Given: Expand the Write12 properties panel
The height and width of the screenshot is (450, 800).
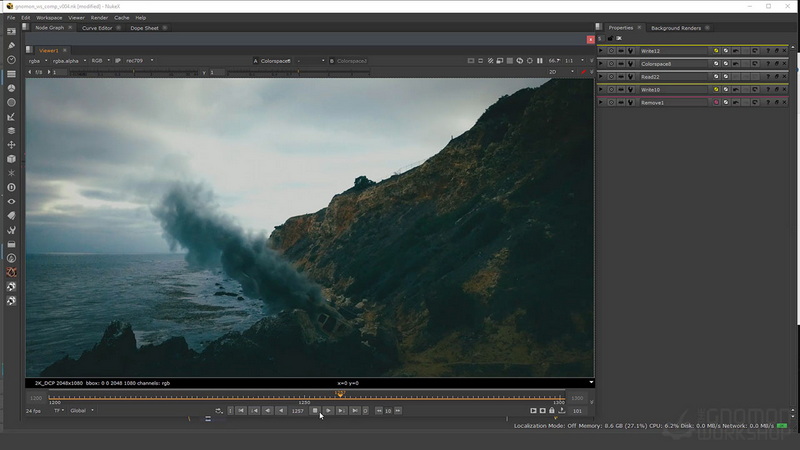Looking at the screenshot, I should [601, 51].
